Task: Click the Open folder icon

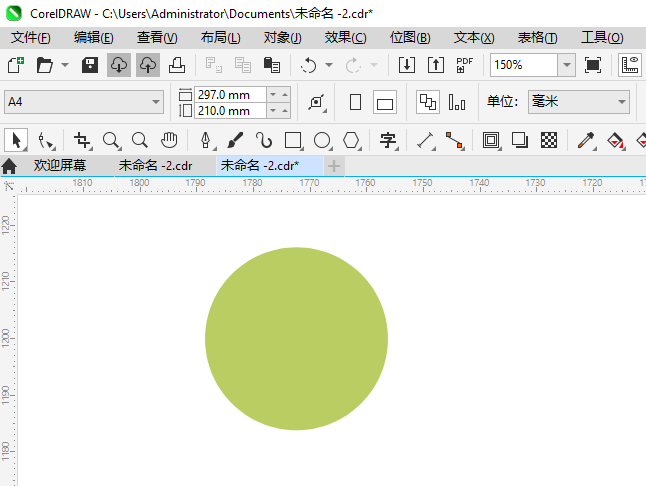Action: coord(44,65)
